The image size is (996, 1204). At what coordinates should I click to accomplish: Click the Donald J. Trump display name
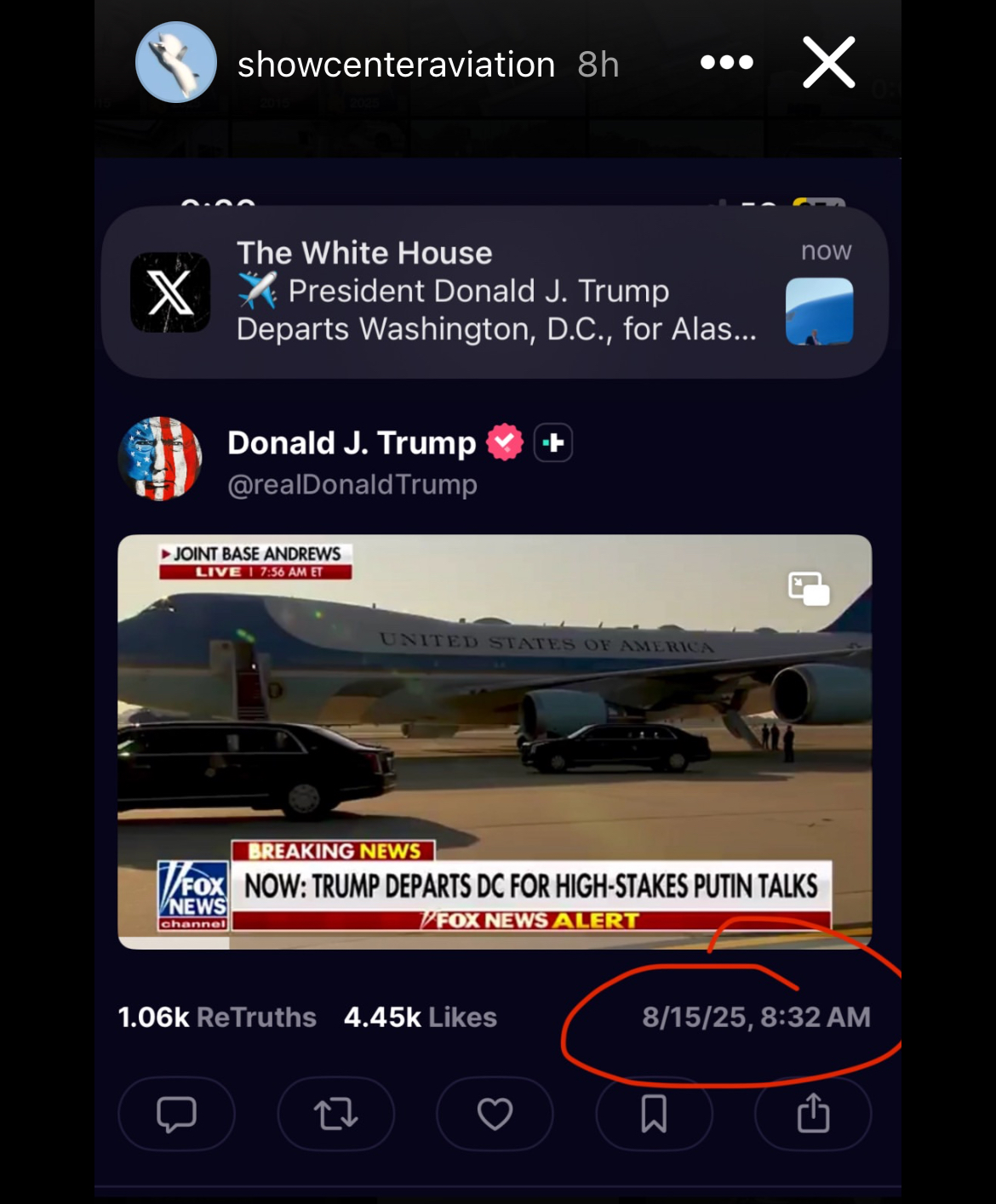coord(352,442)
